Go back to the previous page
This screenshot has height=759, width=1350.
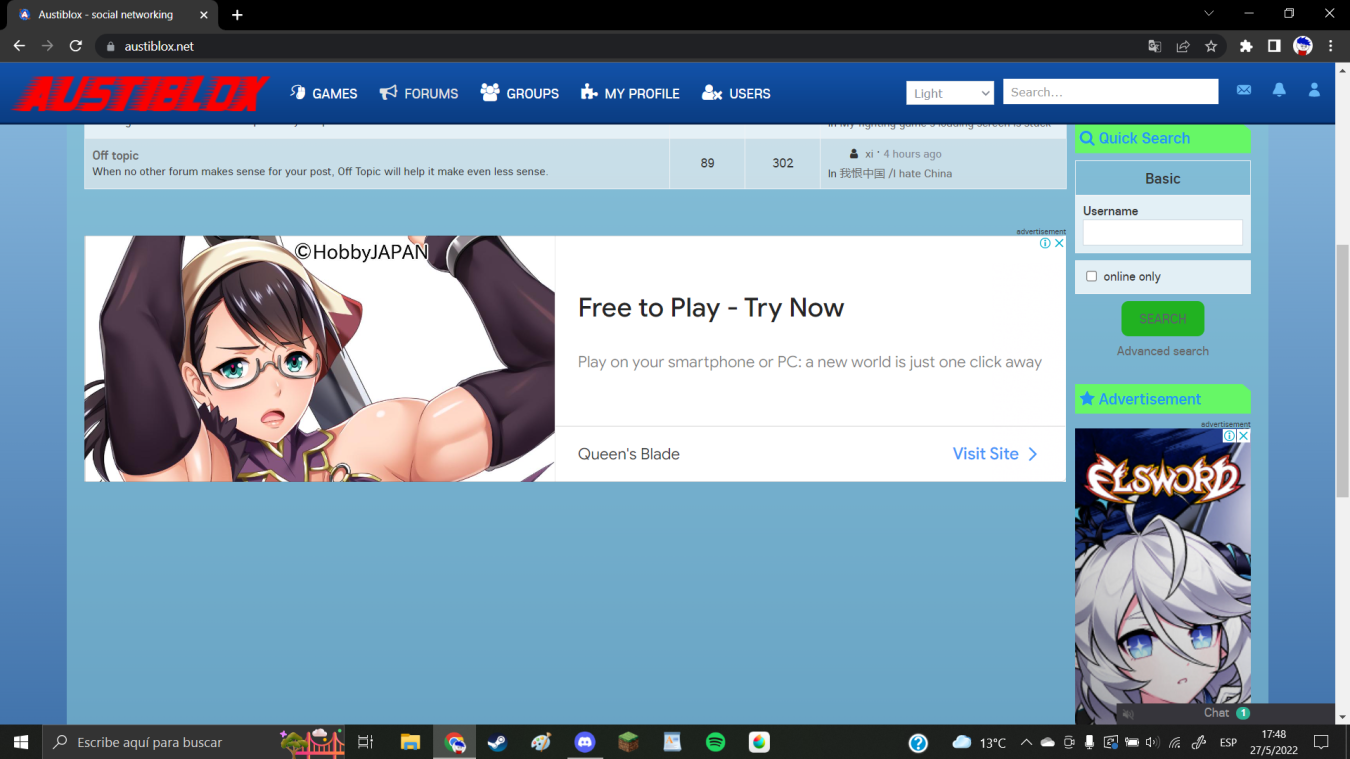pos(19,46)
